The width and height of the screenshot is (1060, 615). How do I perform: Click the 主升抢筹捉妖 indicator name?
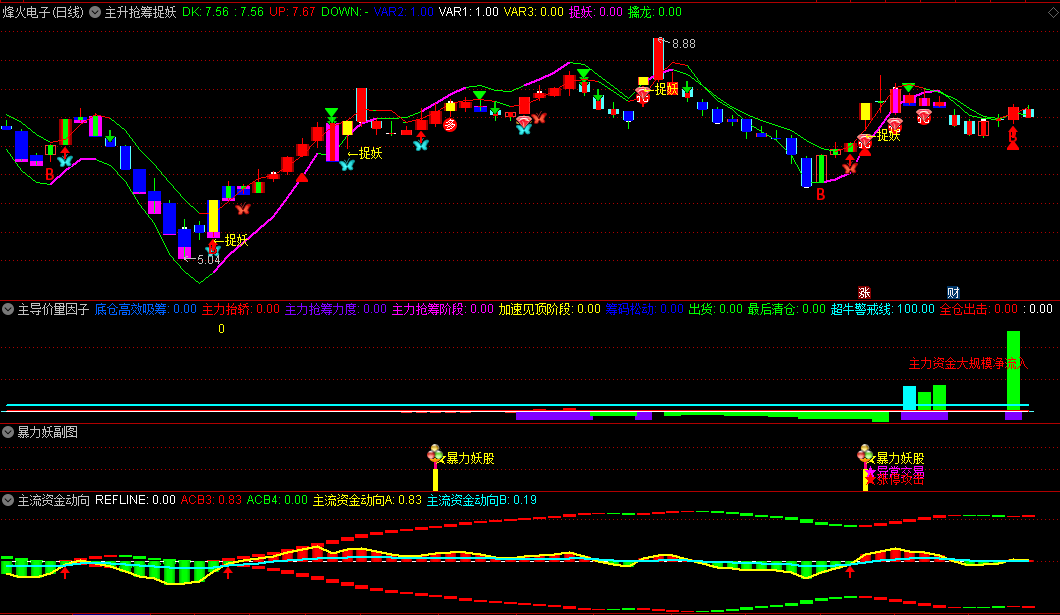pos(140,12)
